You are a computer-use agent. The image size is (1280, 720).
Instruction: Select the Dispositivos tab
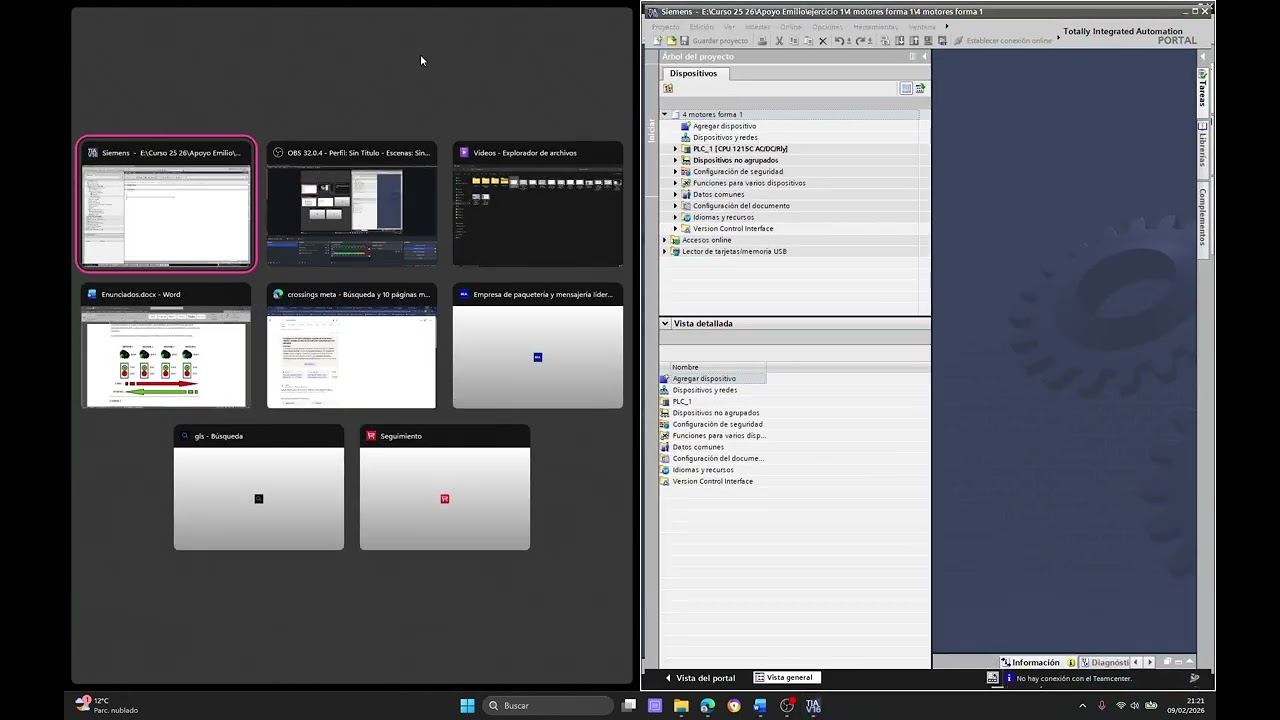pyautogui.click(x=693, y=73)
